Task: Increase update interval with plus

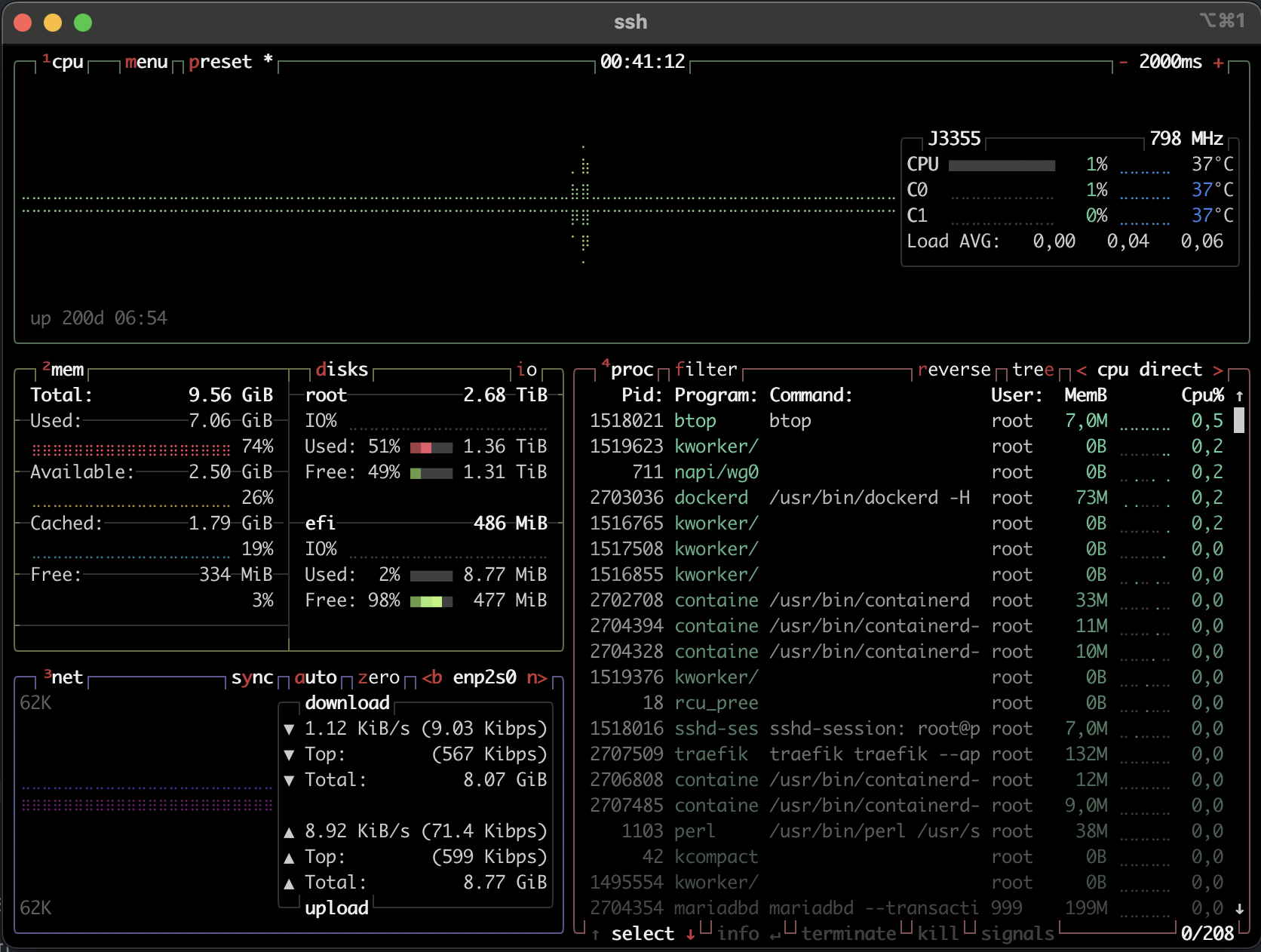Action: [x=1218, y=62]
